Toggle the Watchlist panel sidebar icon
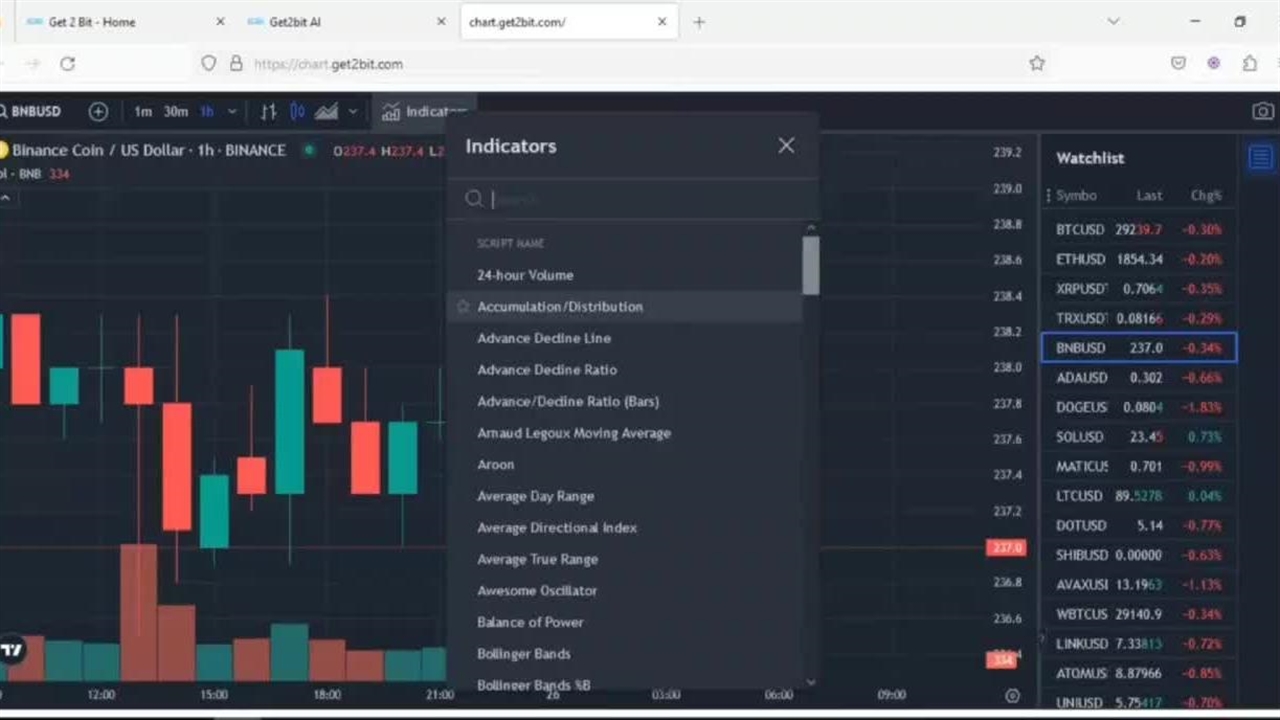 [1260, 157]
